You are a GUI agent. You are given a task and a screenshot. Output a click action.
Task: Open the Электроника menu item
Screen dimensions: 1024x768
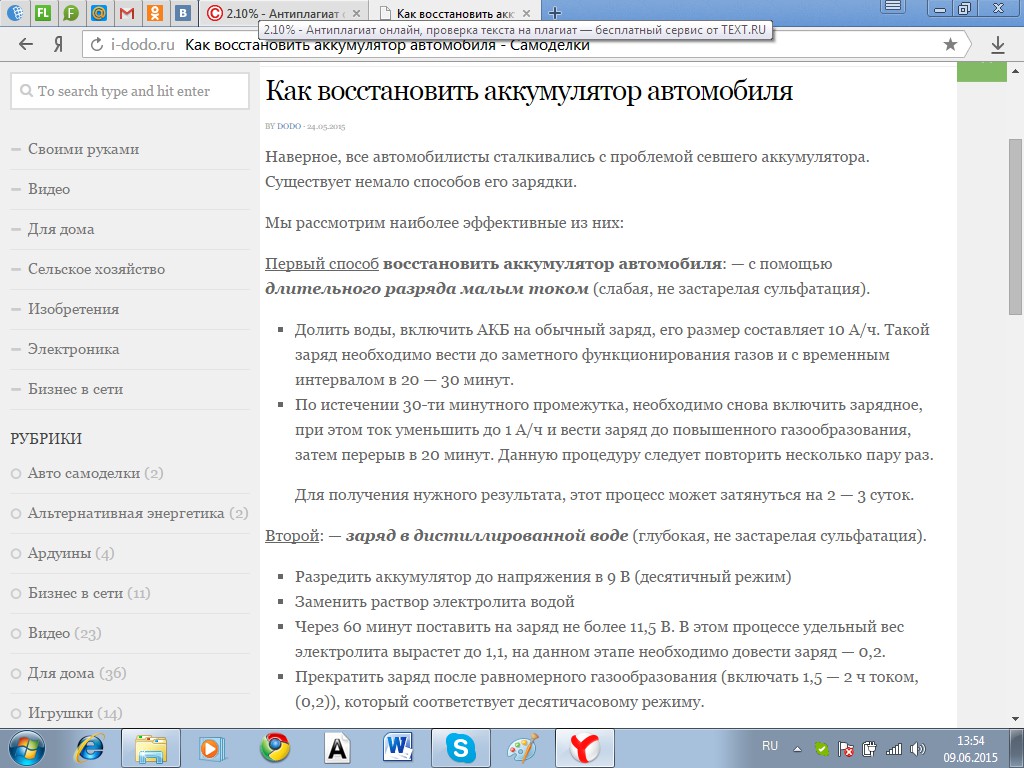point(73,349)
